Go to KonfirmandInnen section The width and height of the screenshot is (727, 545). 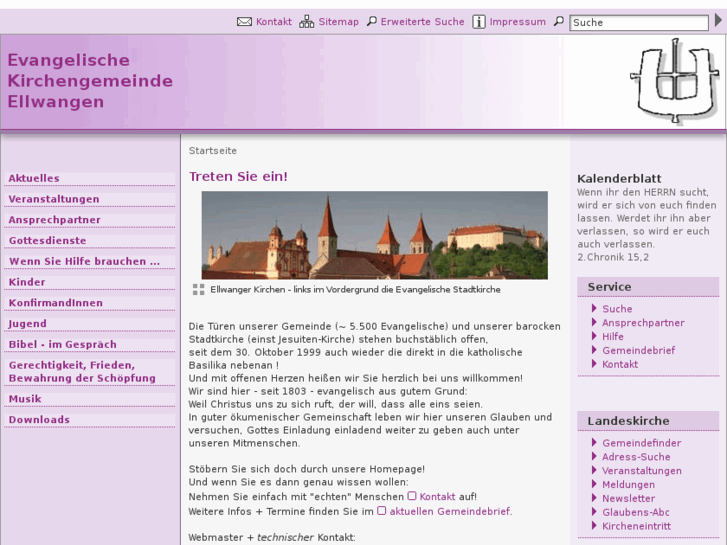[55, 303]
